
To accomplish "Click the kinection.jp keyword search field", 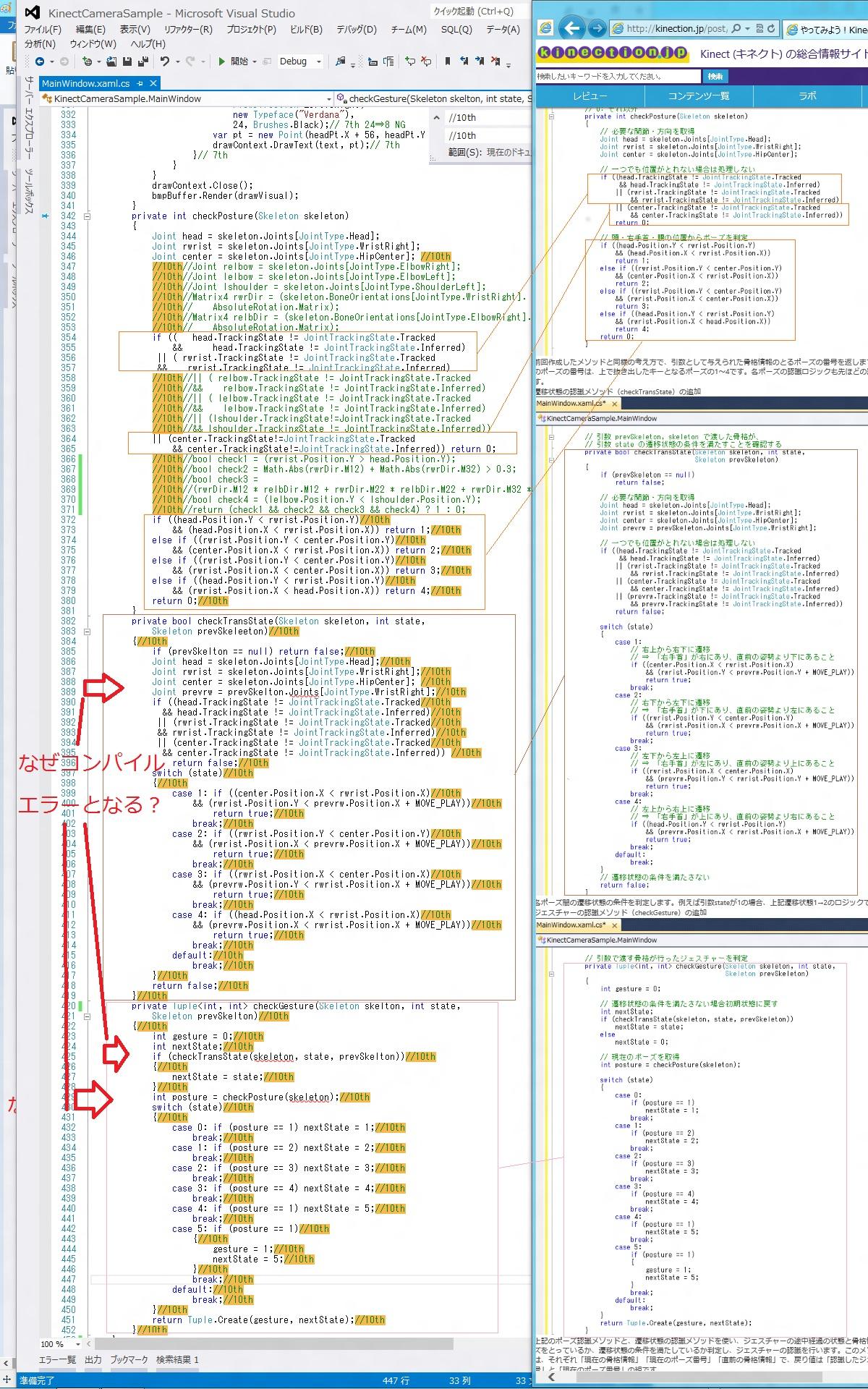I will (x=618, y=76).
